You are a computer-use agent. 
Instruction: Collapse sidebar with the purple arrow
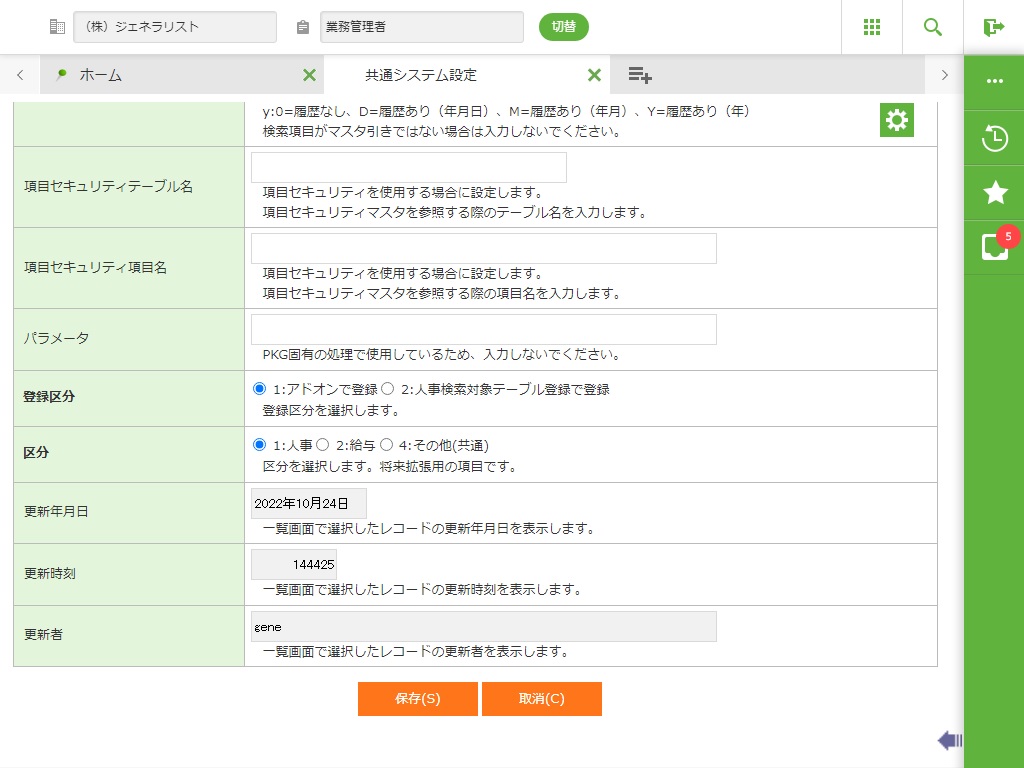(x=949, y=740)
